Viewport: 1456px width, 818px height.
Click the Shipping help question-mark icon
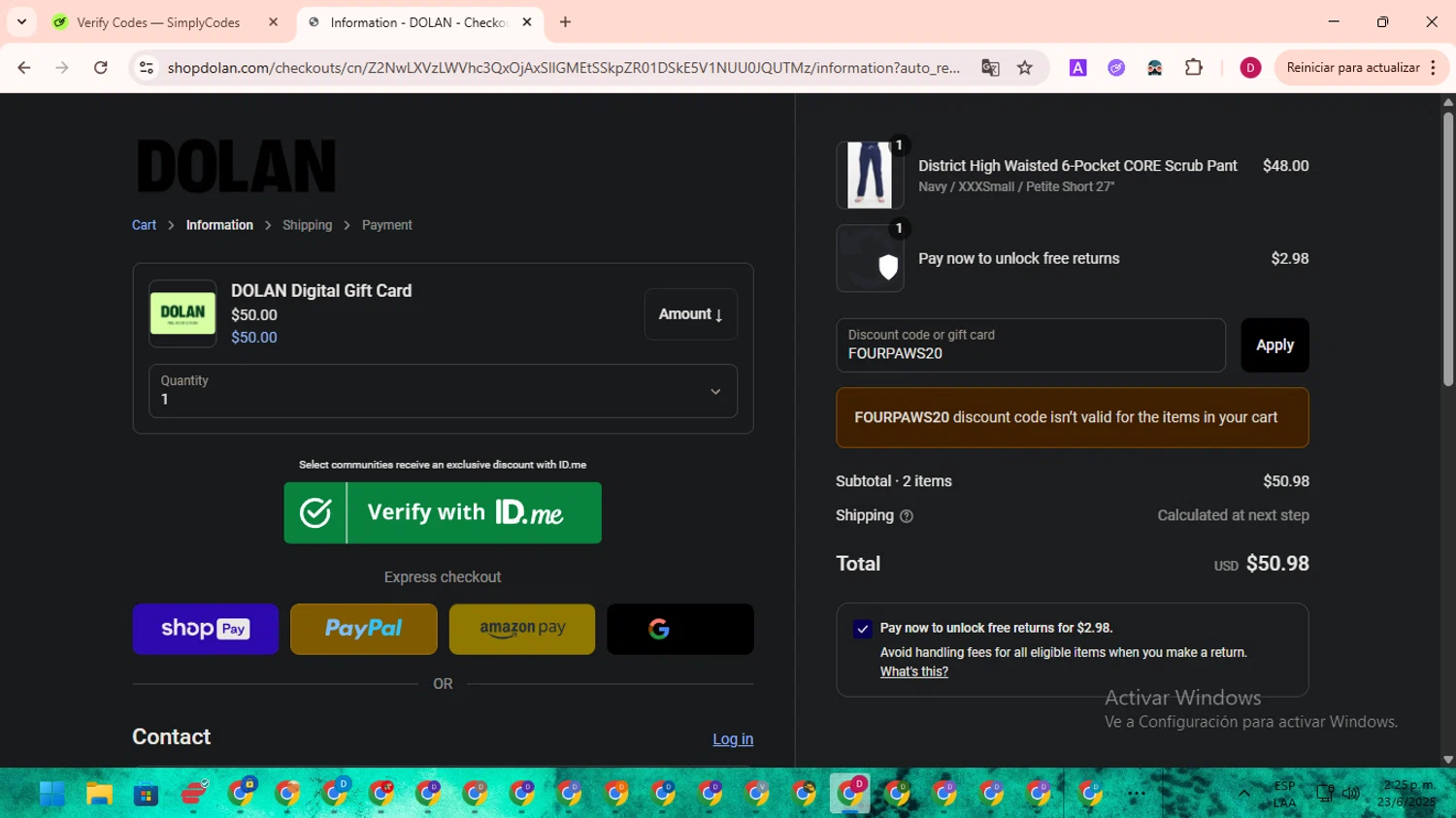[x=907, y=516]
